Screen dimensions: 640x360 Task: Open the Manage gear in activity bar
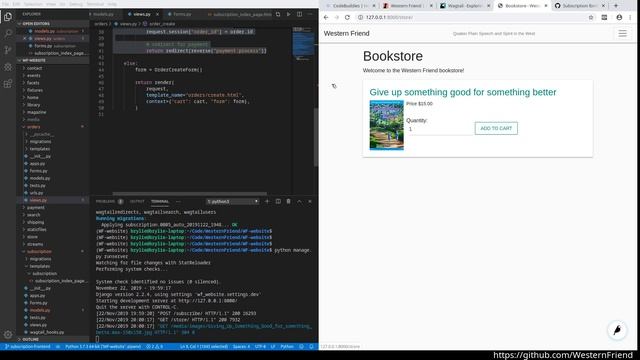[8, 335]
